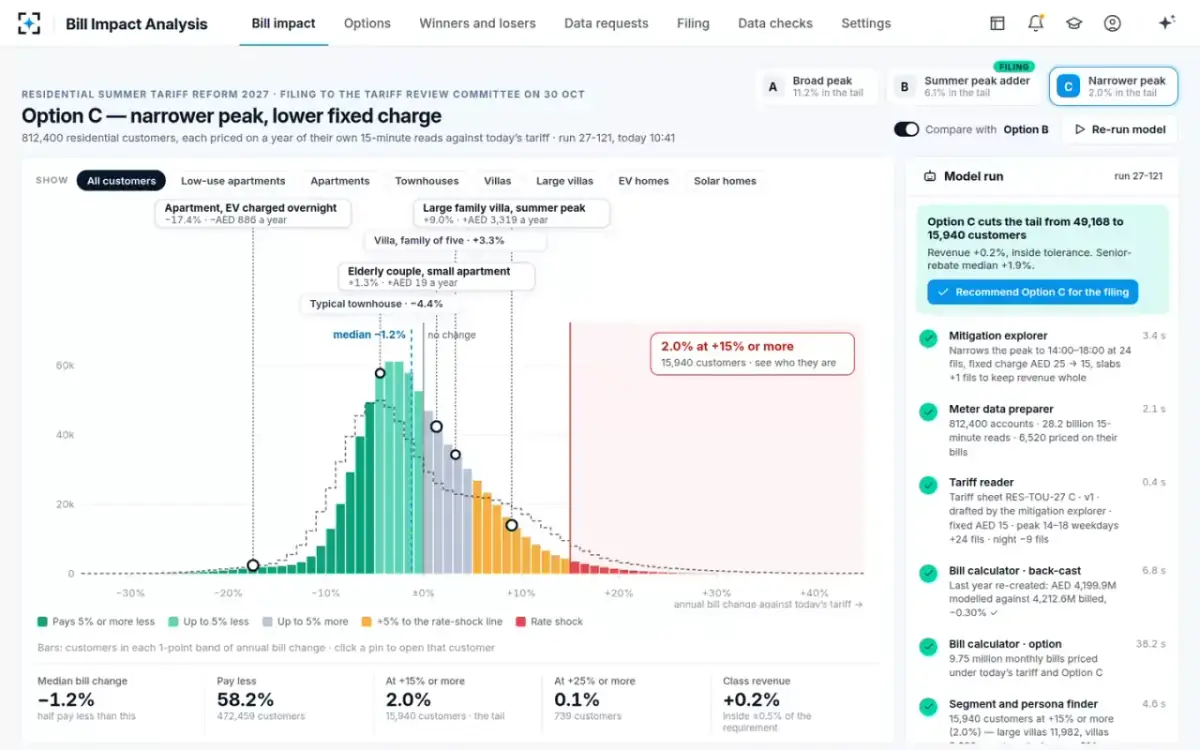Filter by Apartments segment
Viewport: 1200px width, 750px height.
(x=340, y=181)
